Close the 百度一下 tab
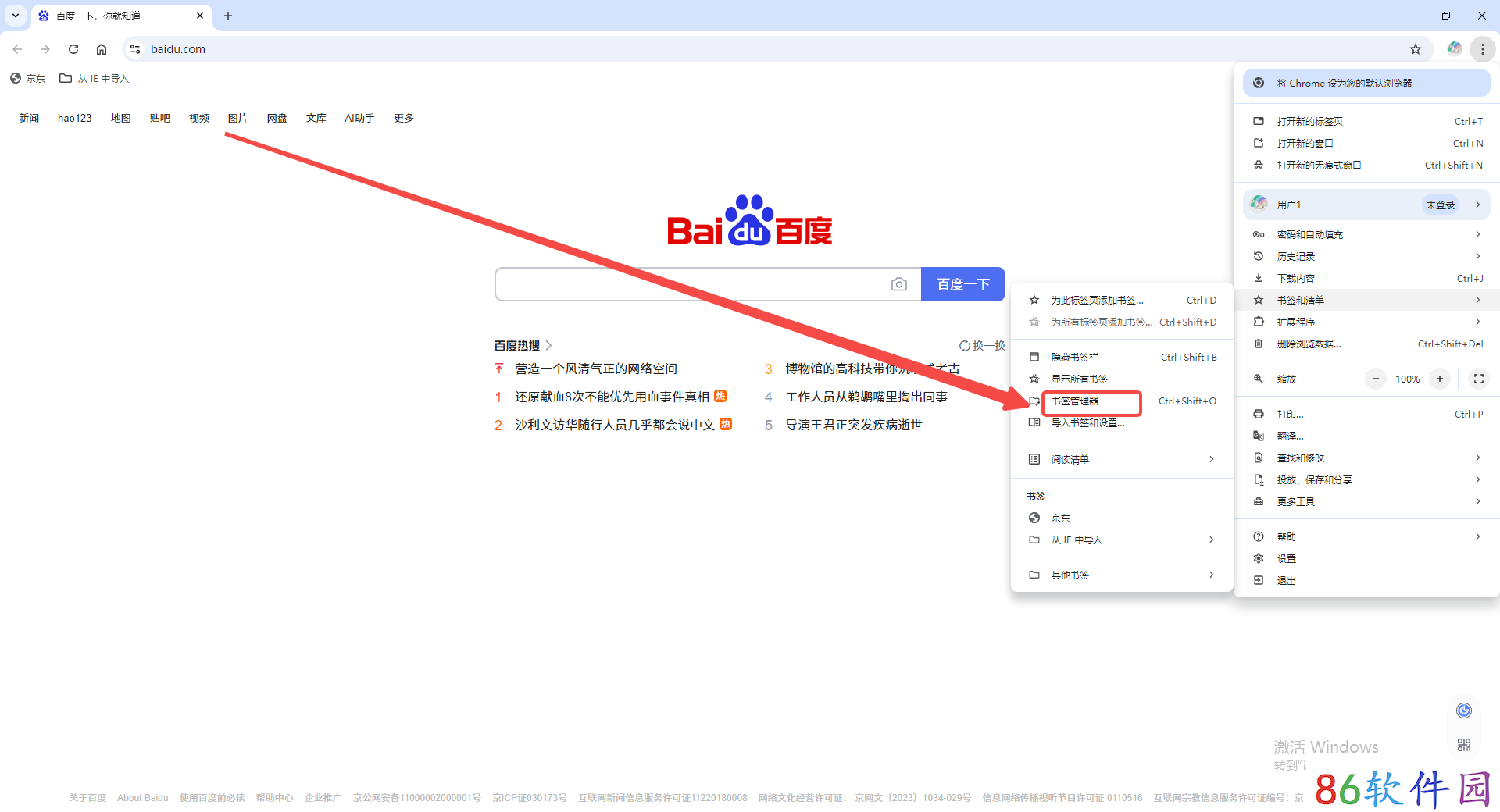This screenshot has height=812, width=1500. [200, 16]
